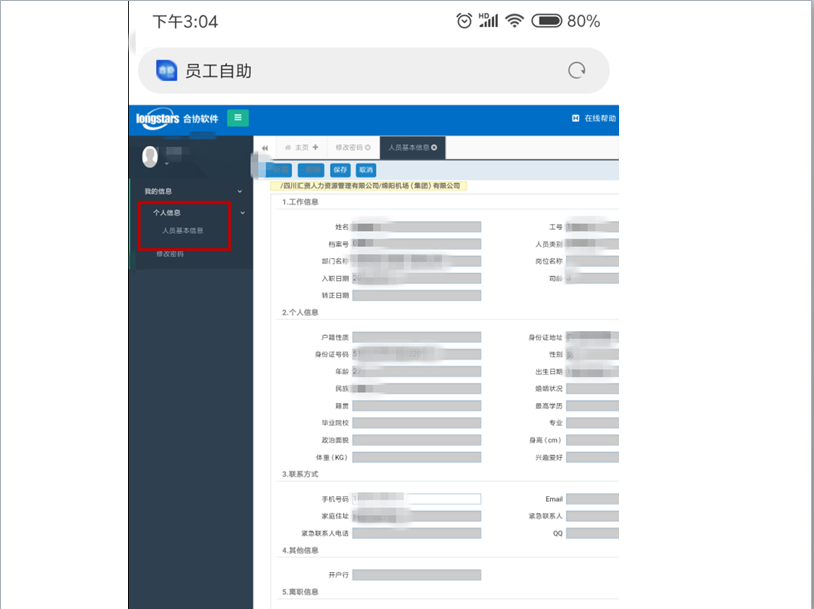
Task: Click the refresh icon in the 员工自助 bar
Action: tap(577, 70)
